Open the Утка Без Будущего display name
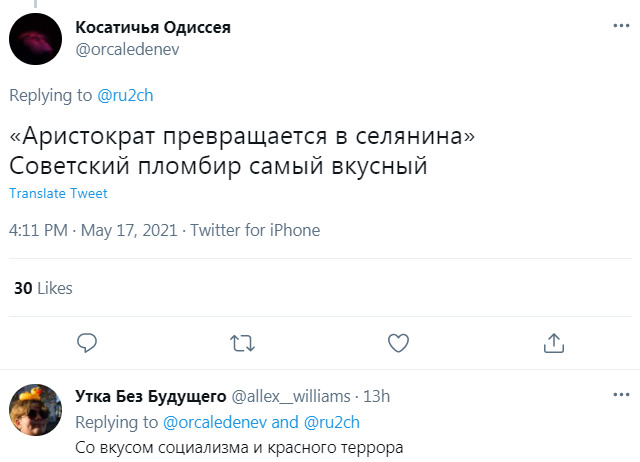This screenshot has height=462, width=640. 150,397
